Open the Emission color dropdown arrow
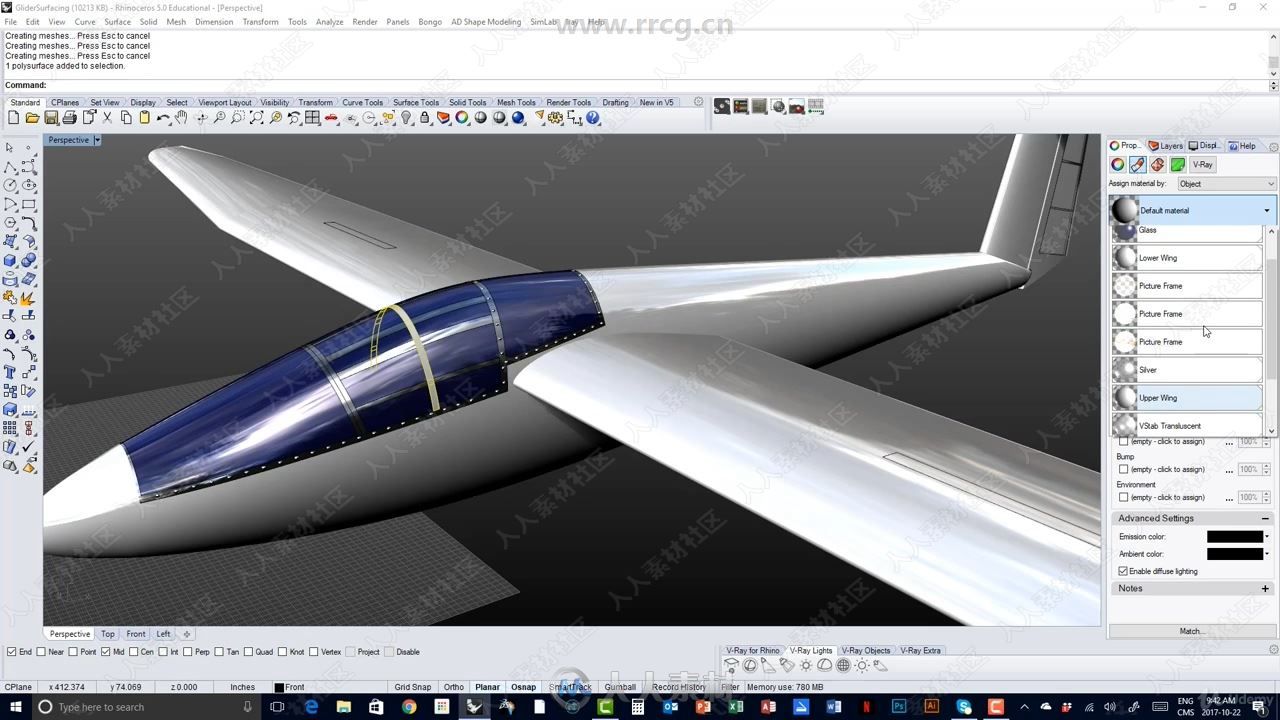Image resolution: width=1280 pixels, height=720 pixels. tap(1267, 537)
